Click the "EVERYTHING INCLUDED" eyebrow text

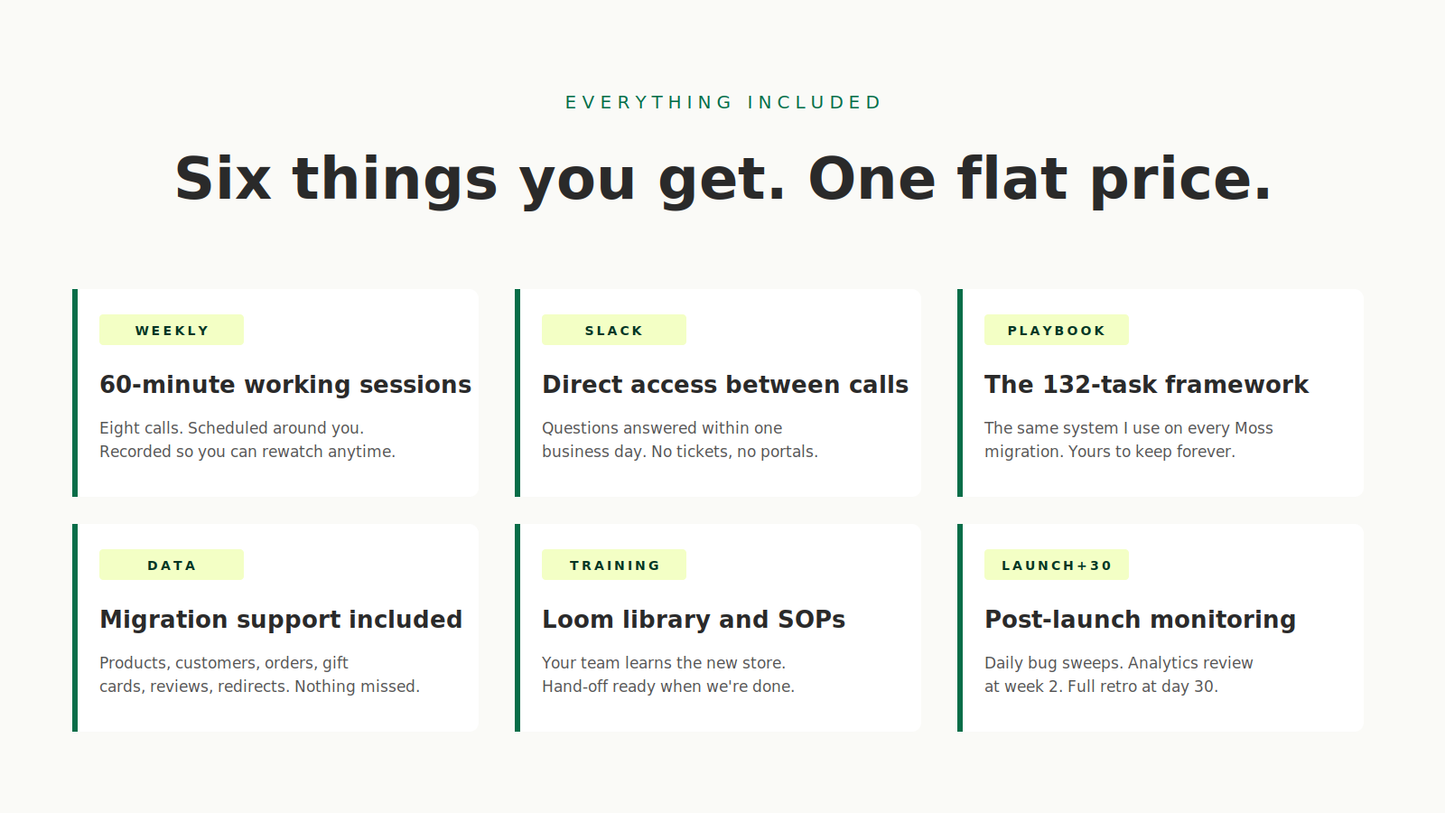click(723, 102)
